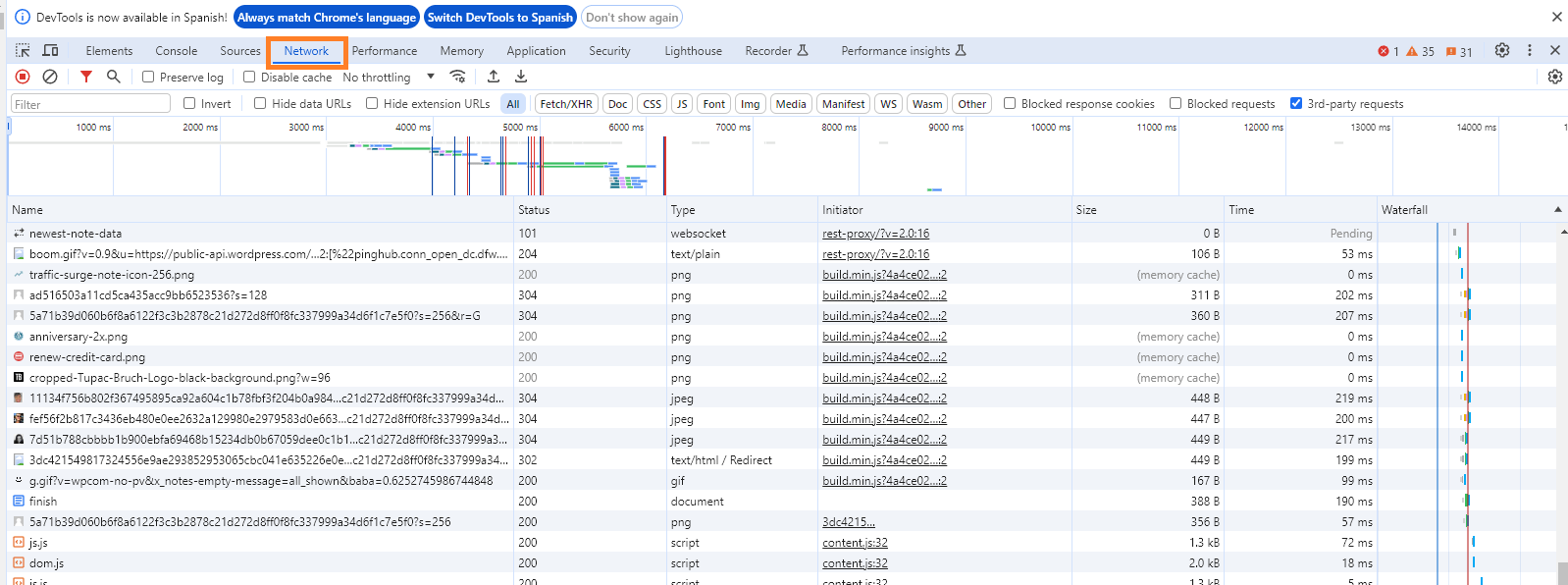Screen dimensions: 1568x585
Task: Click the Waterfall column sort arrow
Action: click(1557, 210)
